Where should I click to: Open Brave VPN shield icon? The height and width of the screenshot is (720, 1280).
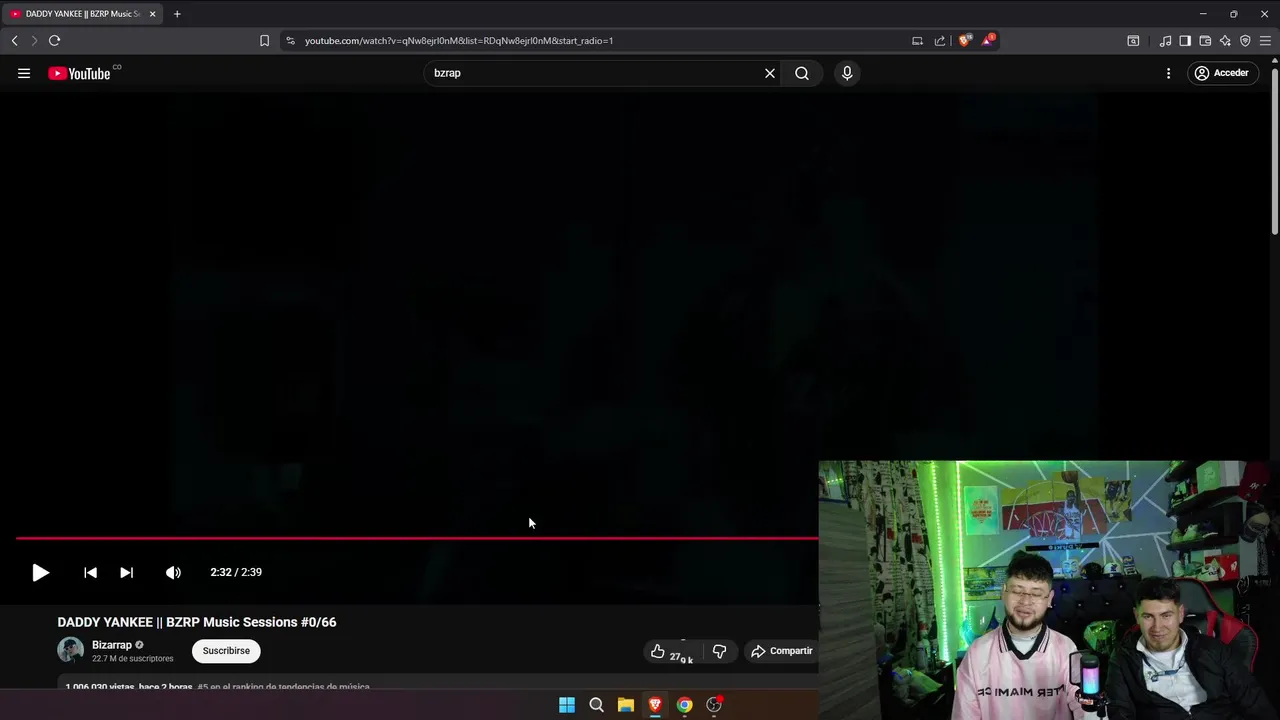pos(1245,41)
